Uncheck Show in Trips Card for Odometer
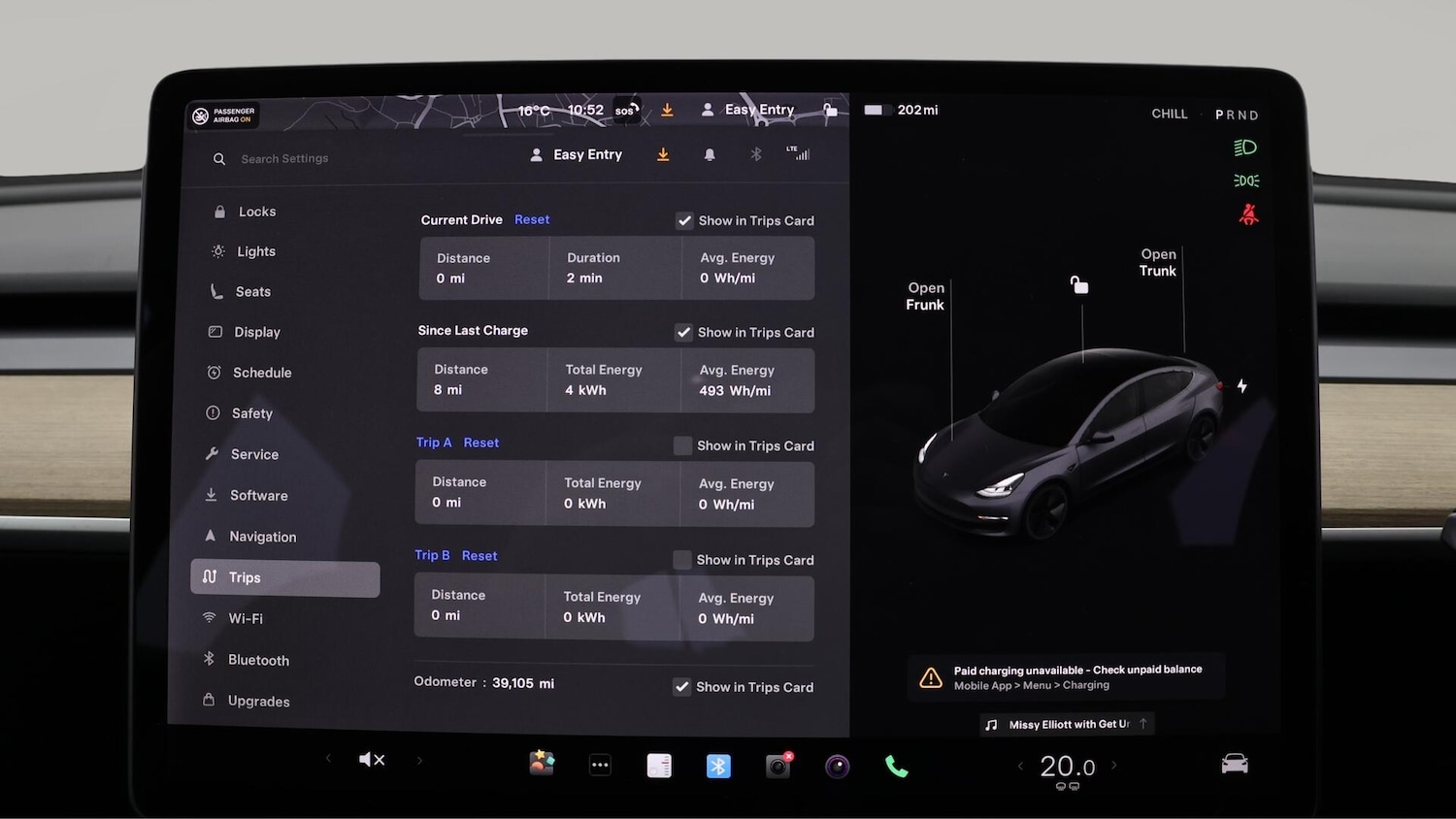Viewport: 1456px width, 819px height. click(x=682, y=687)
